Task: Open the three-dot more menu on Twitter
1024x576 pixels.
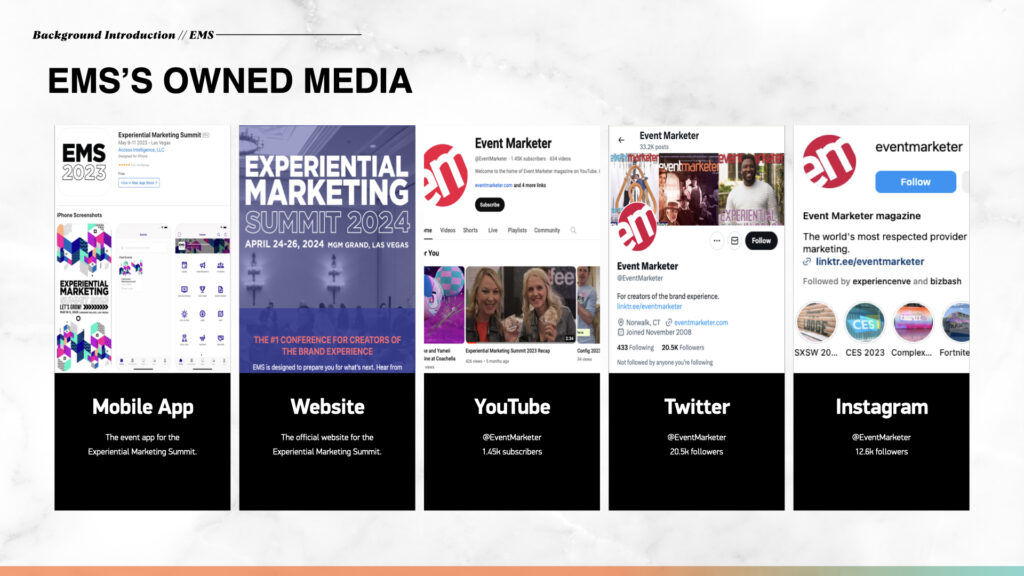Action: tap(716, 241)
